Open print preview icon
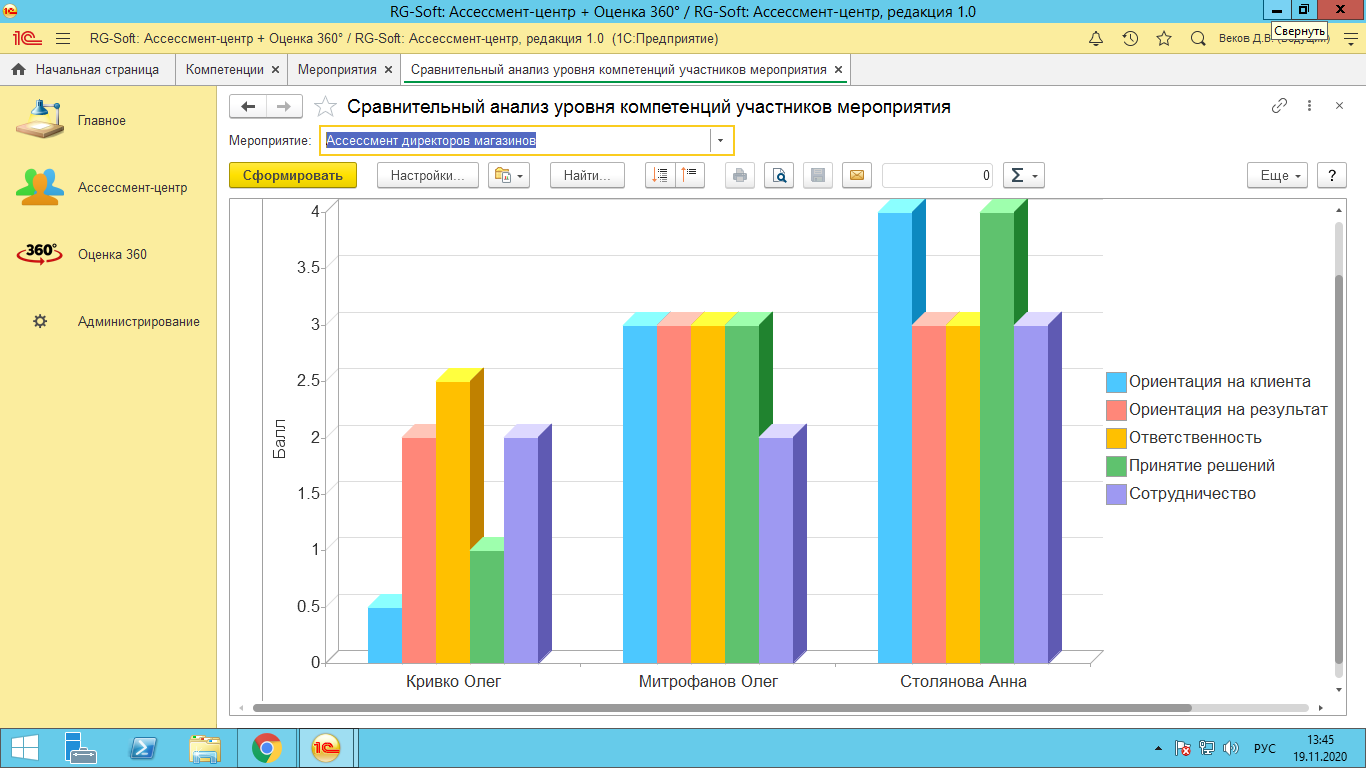 (x=779, y=175)
